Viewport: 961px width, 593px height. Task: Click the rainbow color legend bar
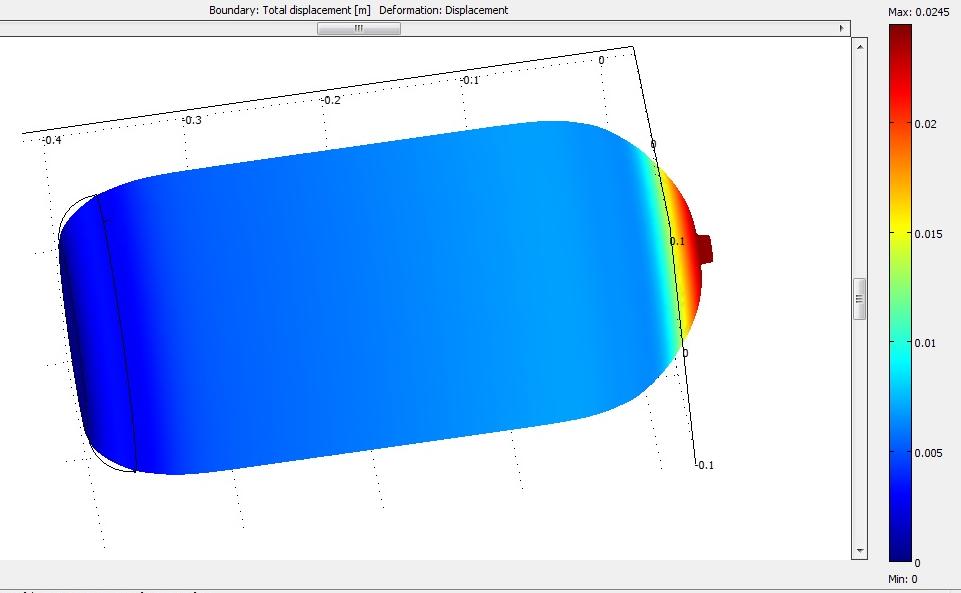point(900,293)
